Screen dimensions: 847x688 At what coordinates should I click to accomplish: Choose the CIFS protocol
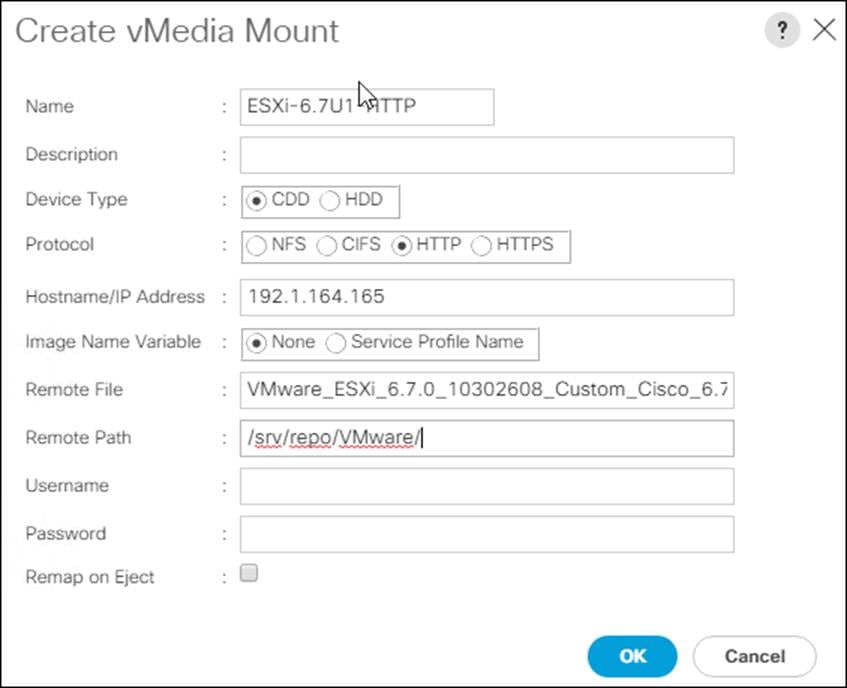pos(327,246)
